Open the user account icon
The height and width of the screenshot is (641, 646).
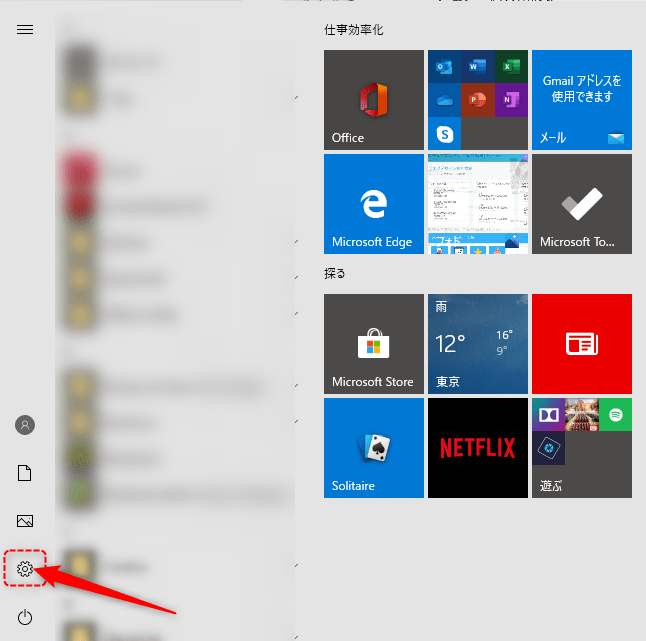25,425
